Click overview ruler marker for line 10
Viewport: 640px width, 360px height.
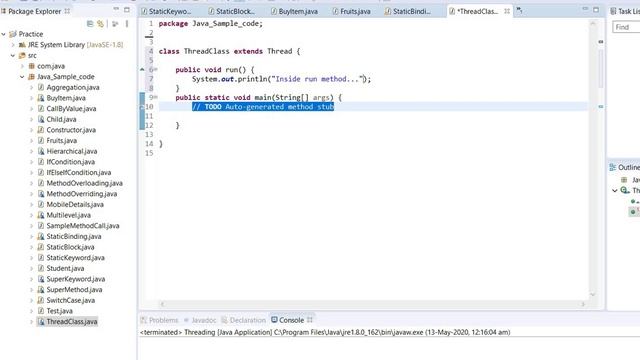point(601,107)
